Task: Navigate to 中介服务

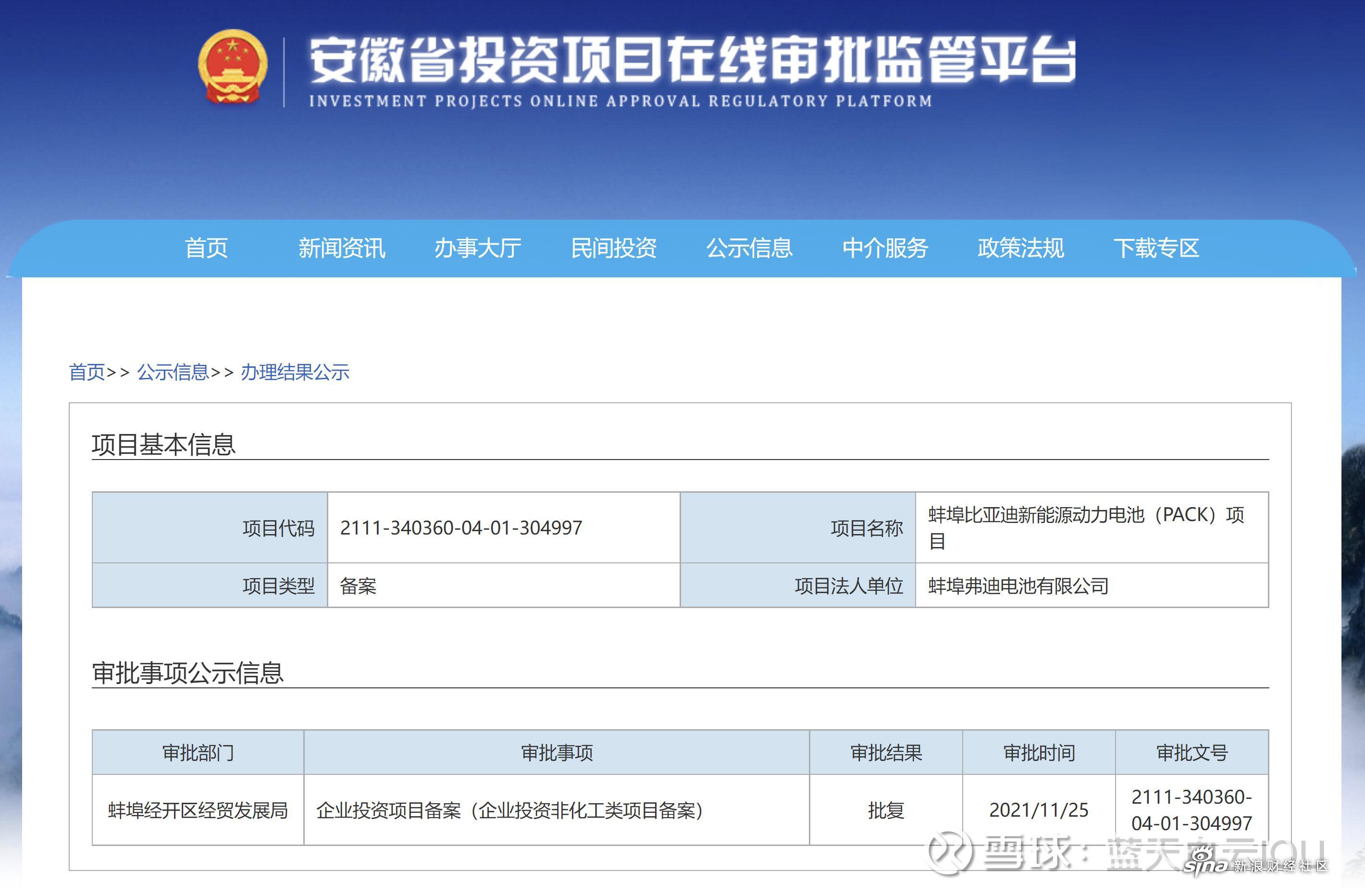Action: [x=885, y=249]
